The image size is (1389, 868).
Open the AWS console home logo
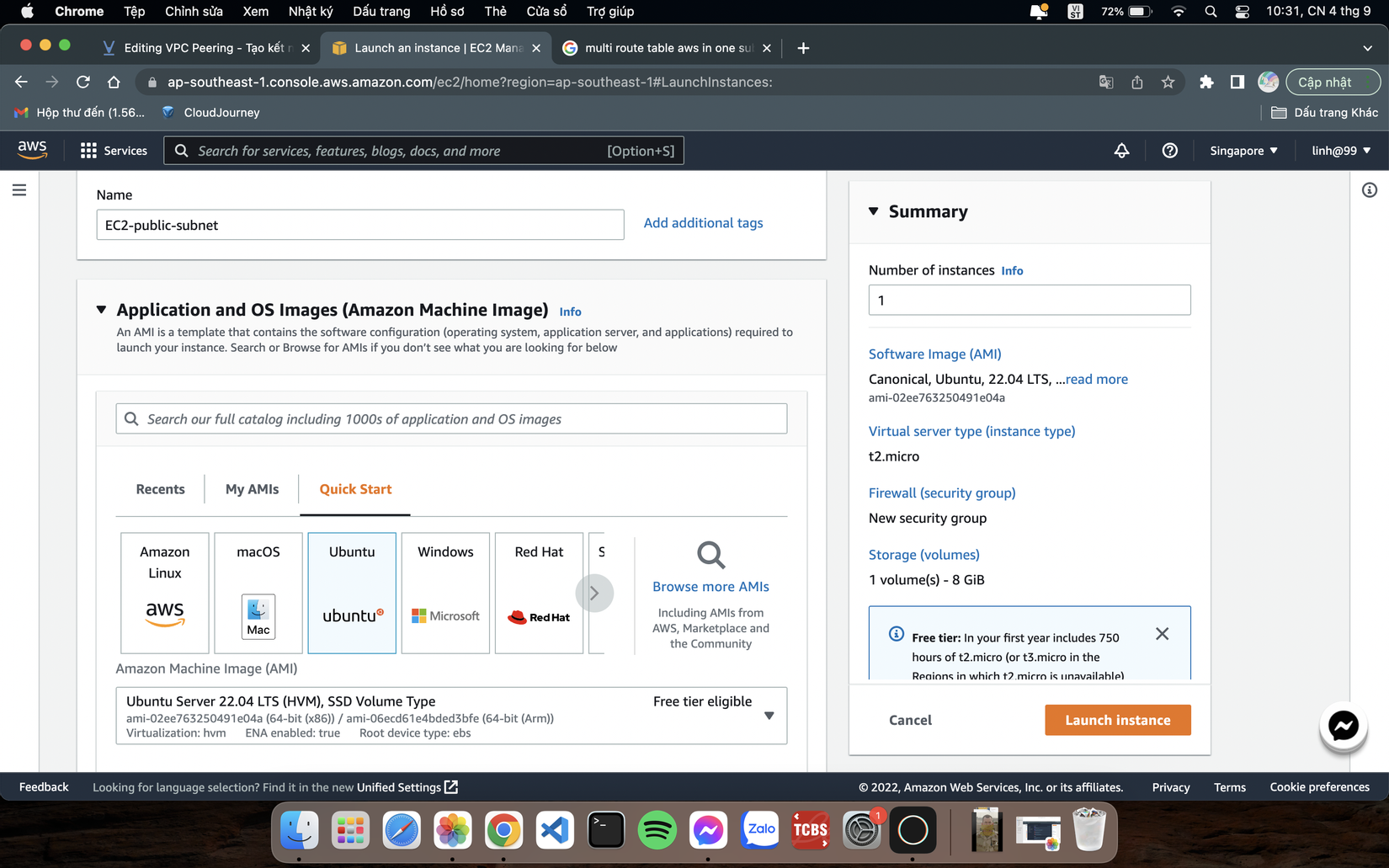(x=32, y=150)
